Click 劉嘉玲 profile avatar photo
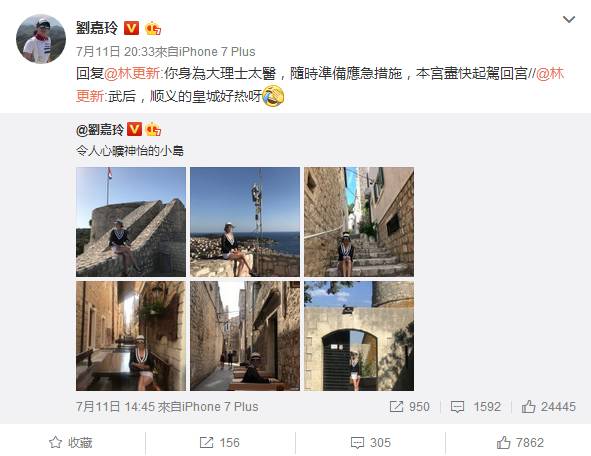 (x=41, y=39)
